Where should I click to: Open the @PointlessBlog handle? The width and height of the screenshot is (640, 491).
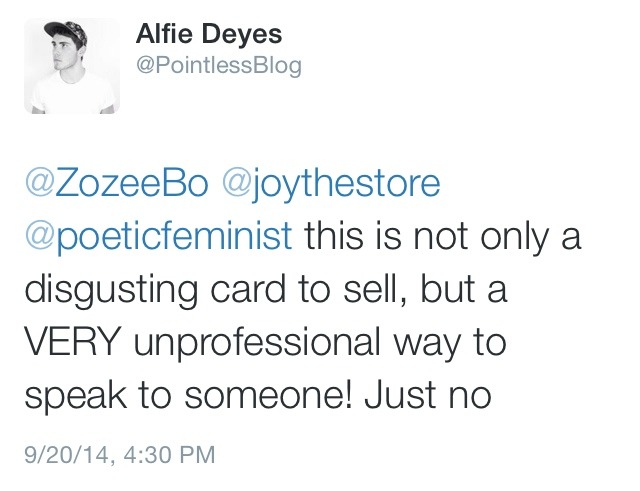[218, 66]
